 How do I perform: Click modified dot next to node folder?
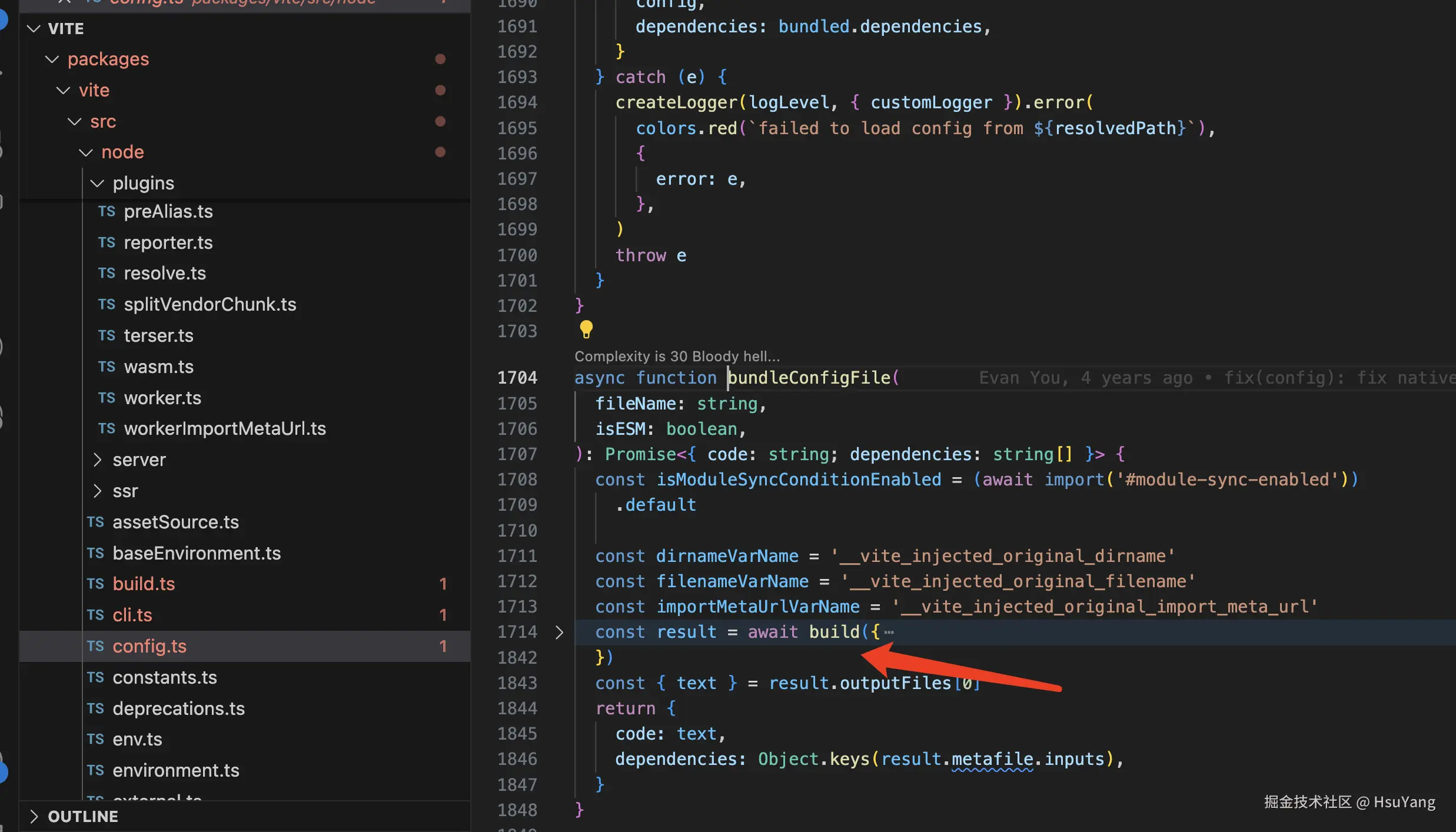click(x=440, y=152)
